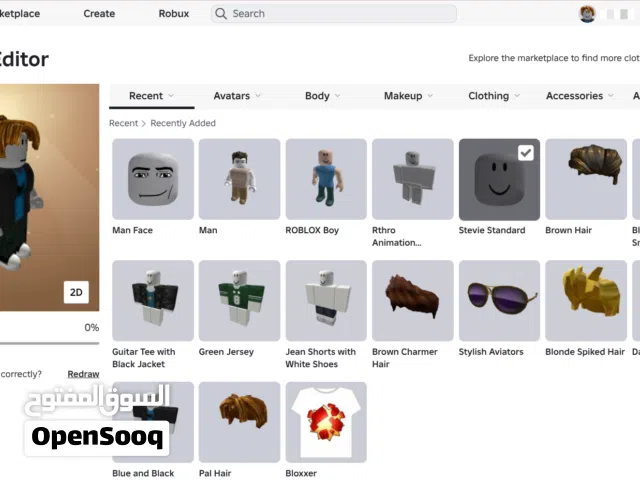Open the Robux page in navigation
Screen dimensions: 640x480
[174, 13]
